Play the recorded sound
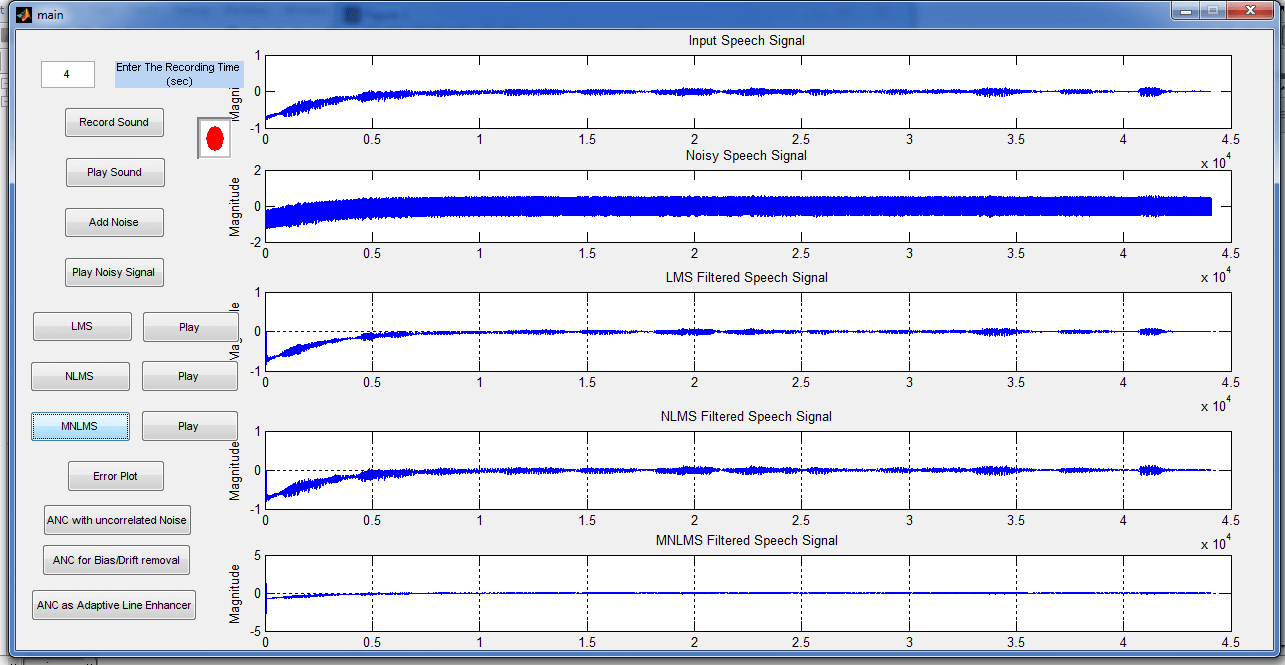Viewport: 1285px width, 665px height. [x=114, y=172]
